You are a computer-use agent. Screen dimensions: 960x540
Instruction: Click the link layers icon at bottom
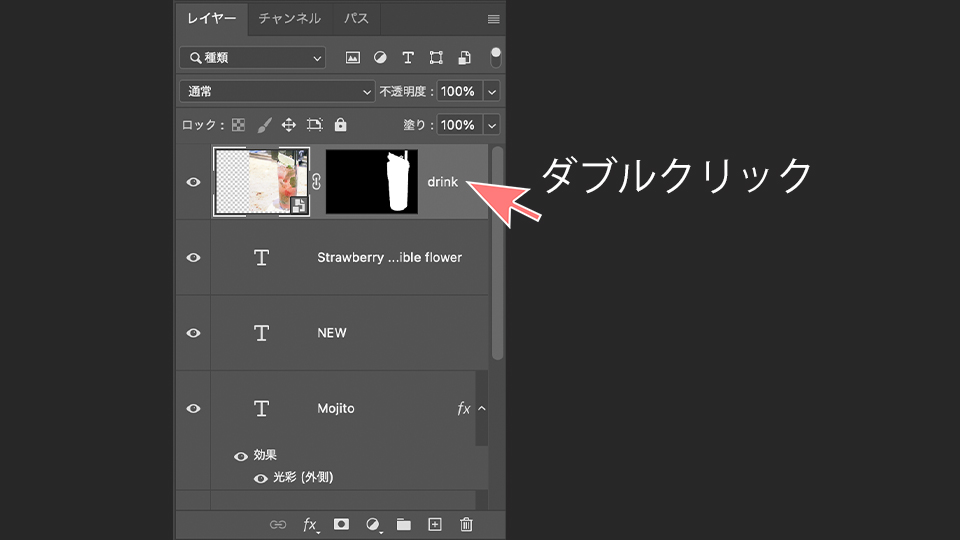[x=278, y=525]
